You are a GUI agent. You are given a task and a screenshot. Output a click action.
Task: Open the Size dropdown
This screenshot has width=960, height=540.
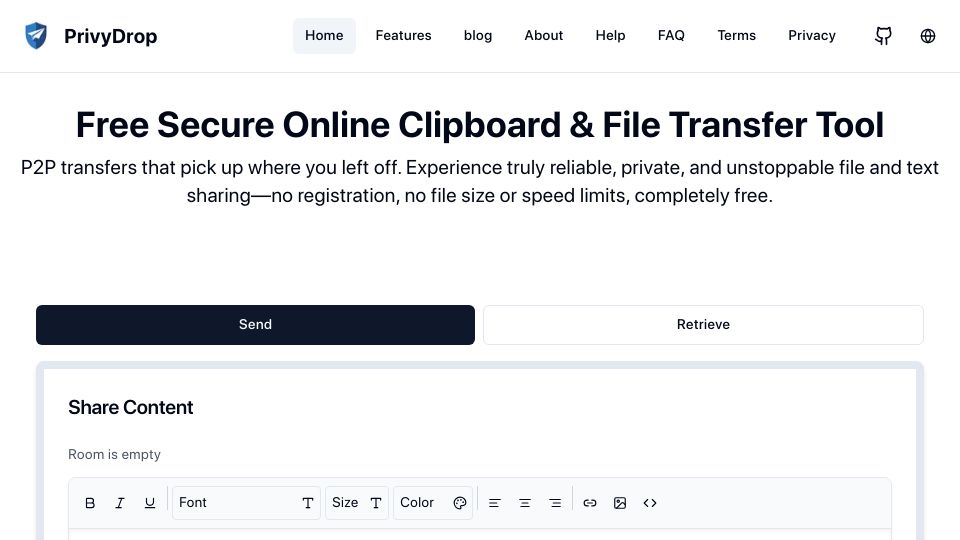click(357, 503)
